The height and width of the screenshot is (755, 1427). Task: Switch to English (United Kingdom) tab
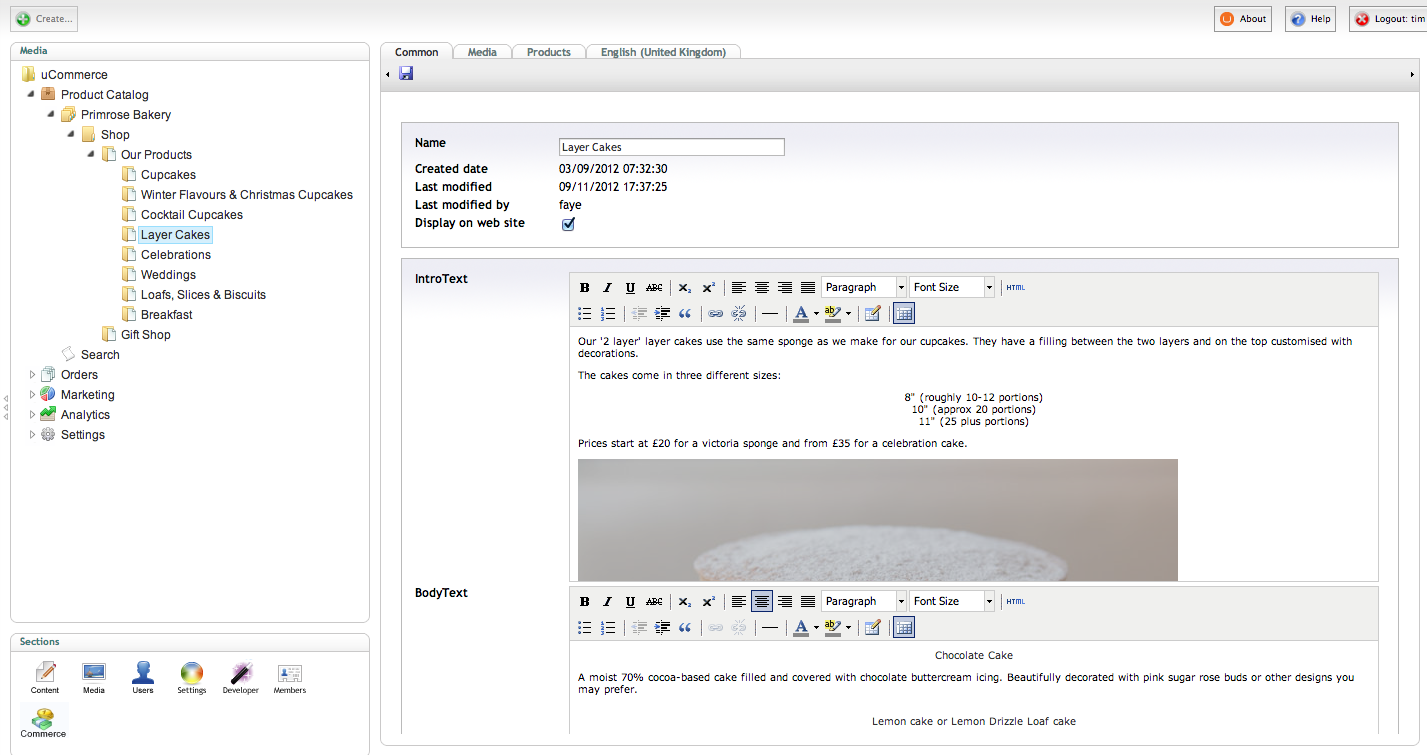(x=663, y=52)
